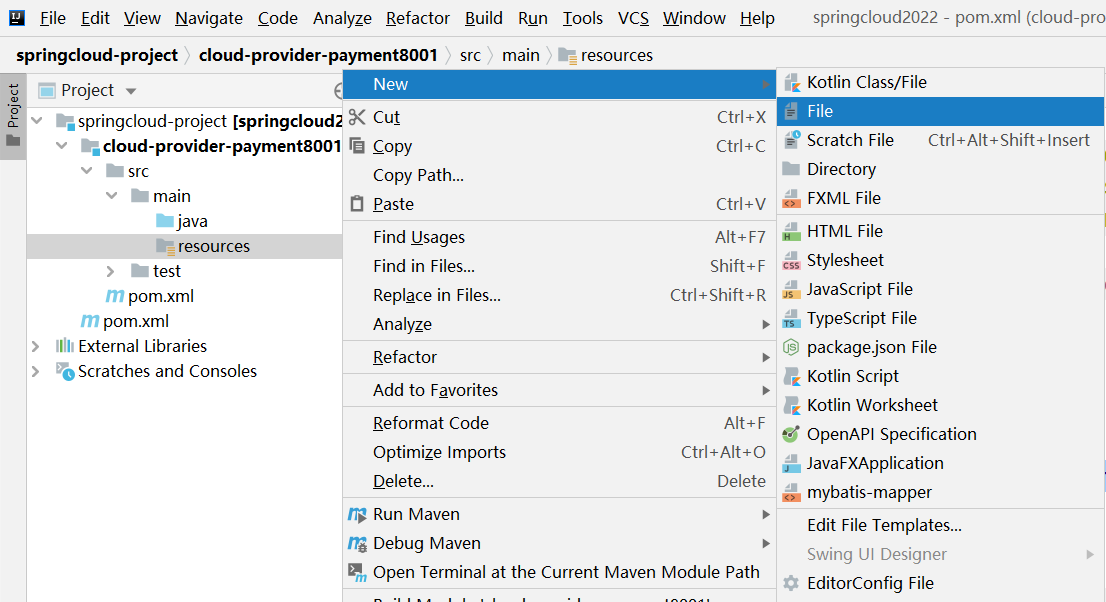Open the File menu
The image size is (1106, 602).
pos(53,18)
